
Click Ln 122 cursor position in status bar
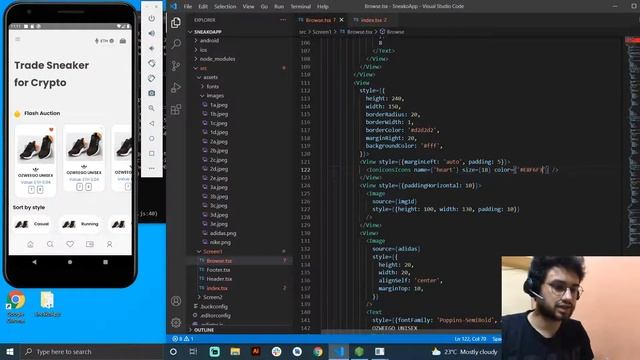pyautogui.click(x=470, y=339)
